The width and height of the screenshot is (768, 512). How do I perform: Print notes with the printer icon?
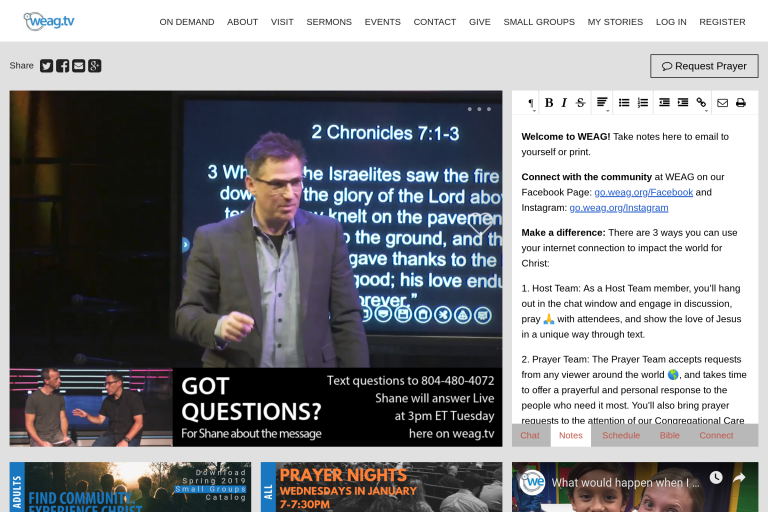coord(741,103)
